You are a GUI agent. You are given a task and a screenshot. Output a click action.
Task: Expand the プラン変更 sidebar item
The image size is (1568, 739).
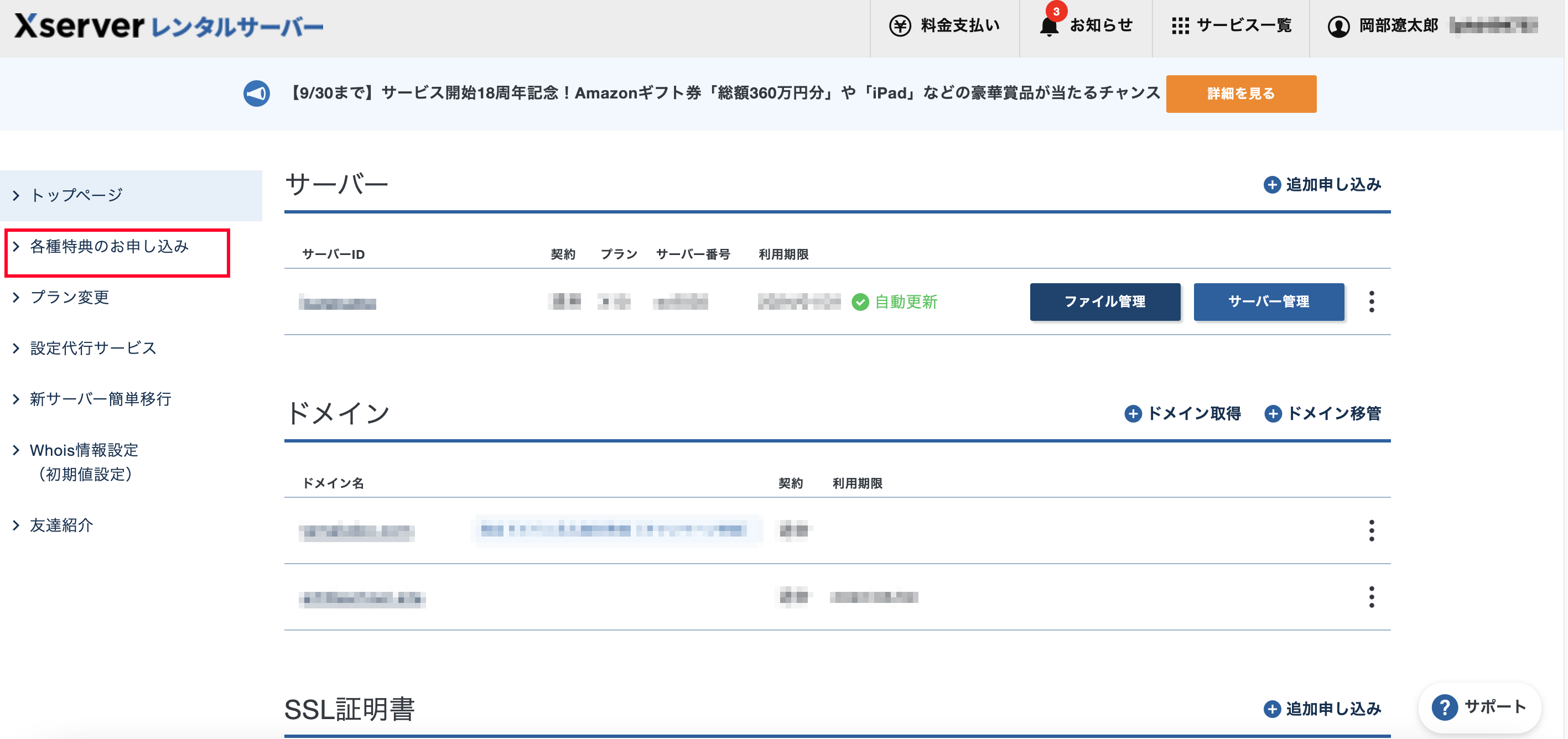(69, 297)
